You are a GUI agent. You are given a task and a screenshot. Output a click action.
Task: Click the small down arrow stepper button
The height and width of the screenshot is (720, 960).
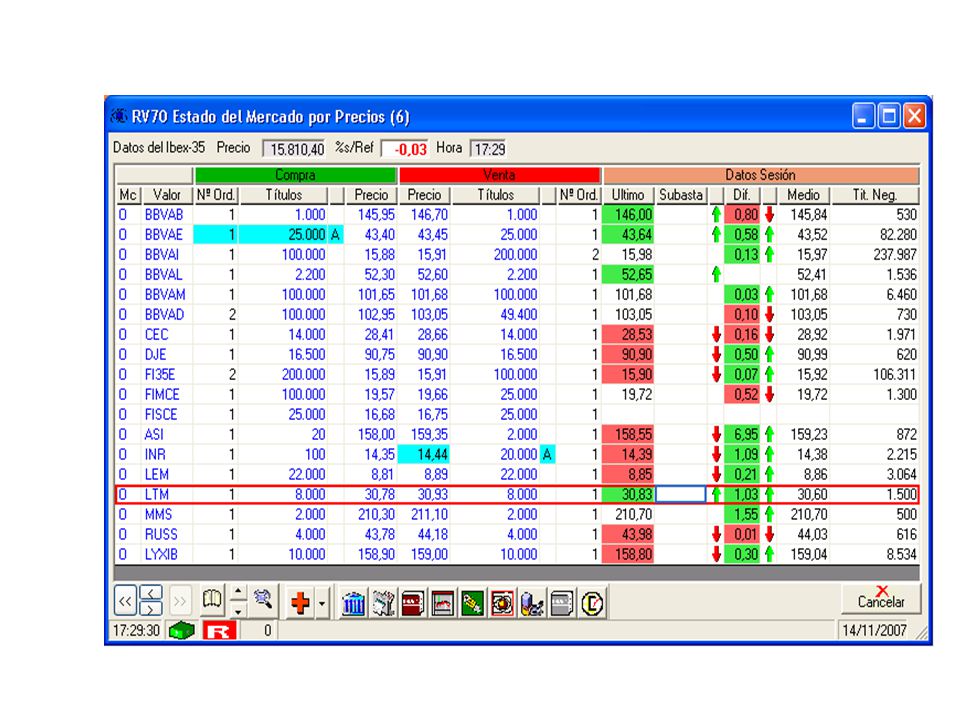point(238,610)
